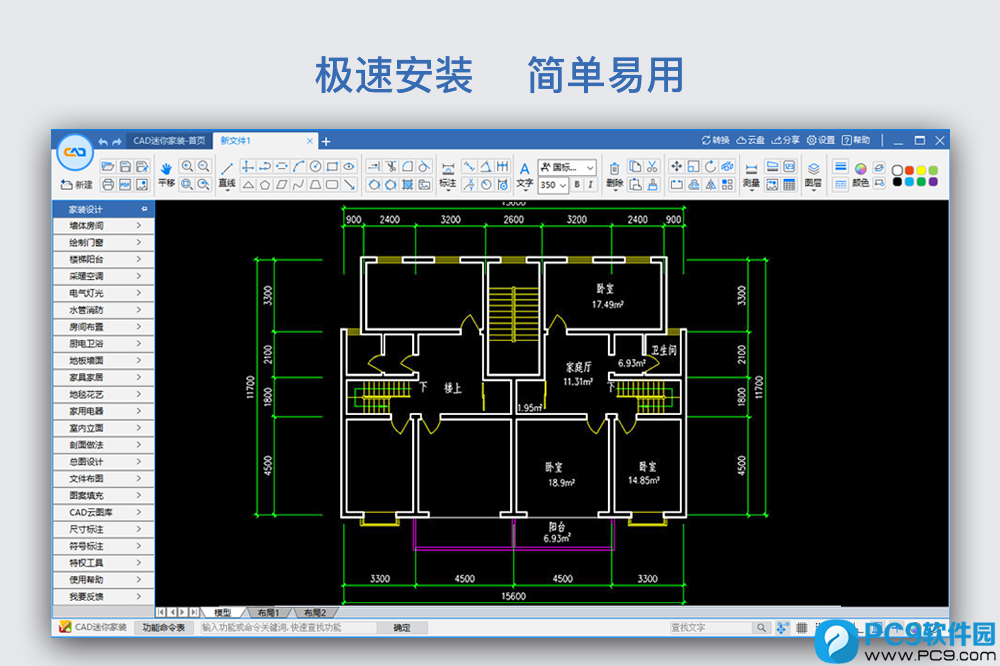1000x666 pixels.
Task: Click the open file folder icon
Action: (x=108, y=167)
